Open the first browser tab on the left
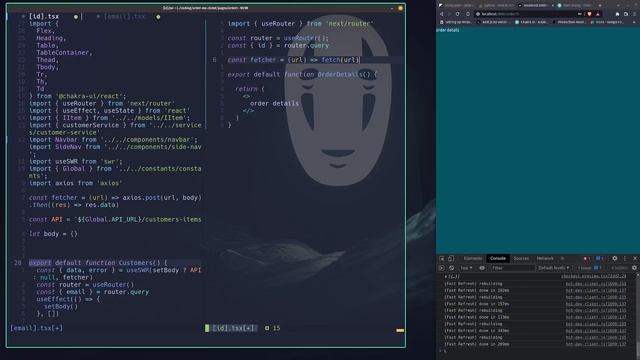 [457, 5]
